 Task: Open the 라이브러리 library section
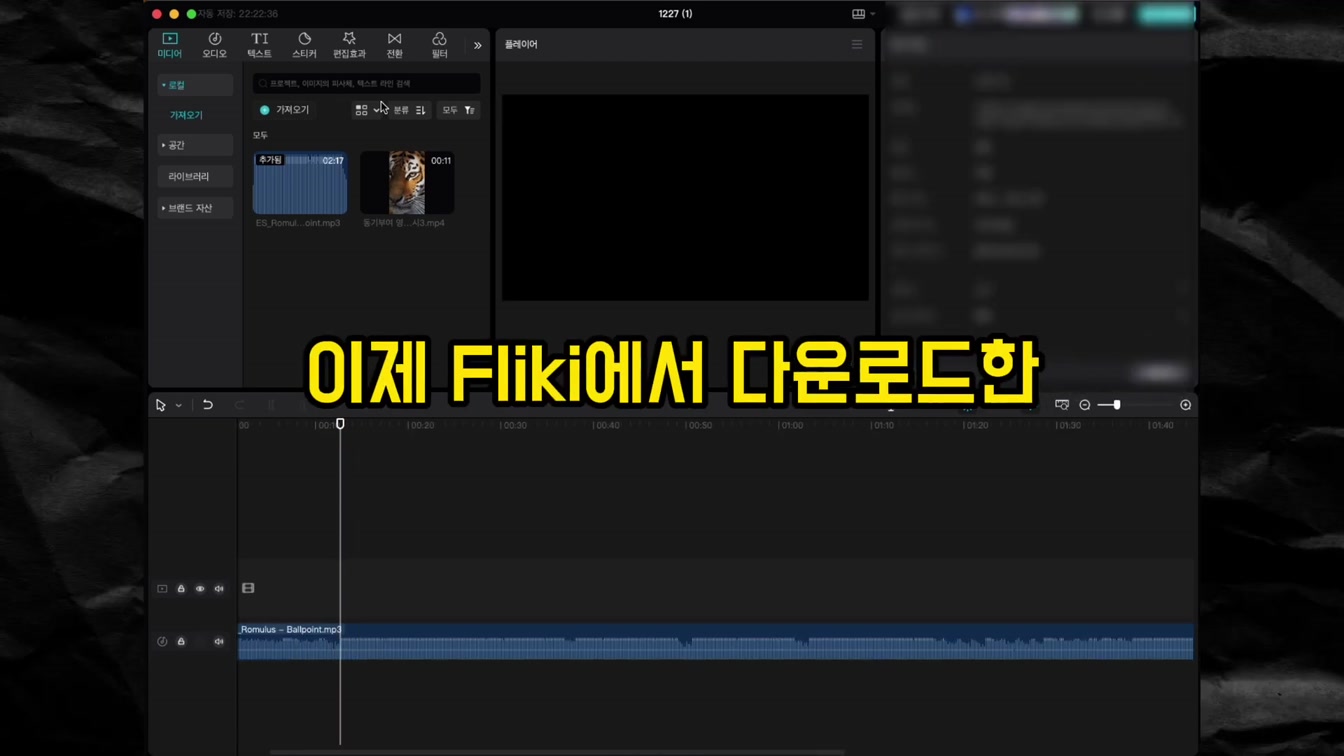195,176
